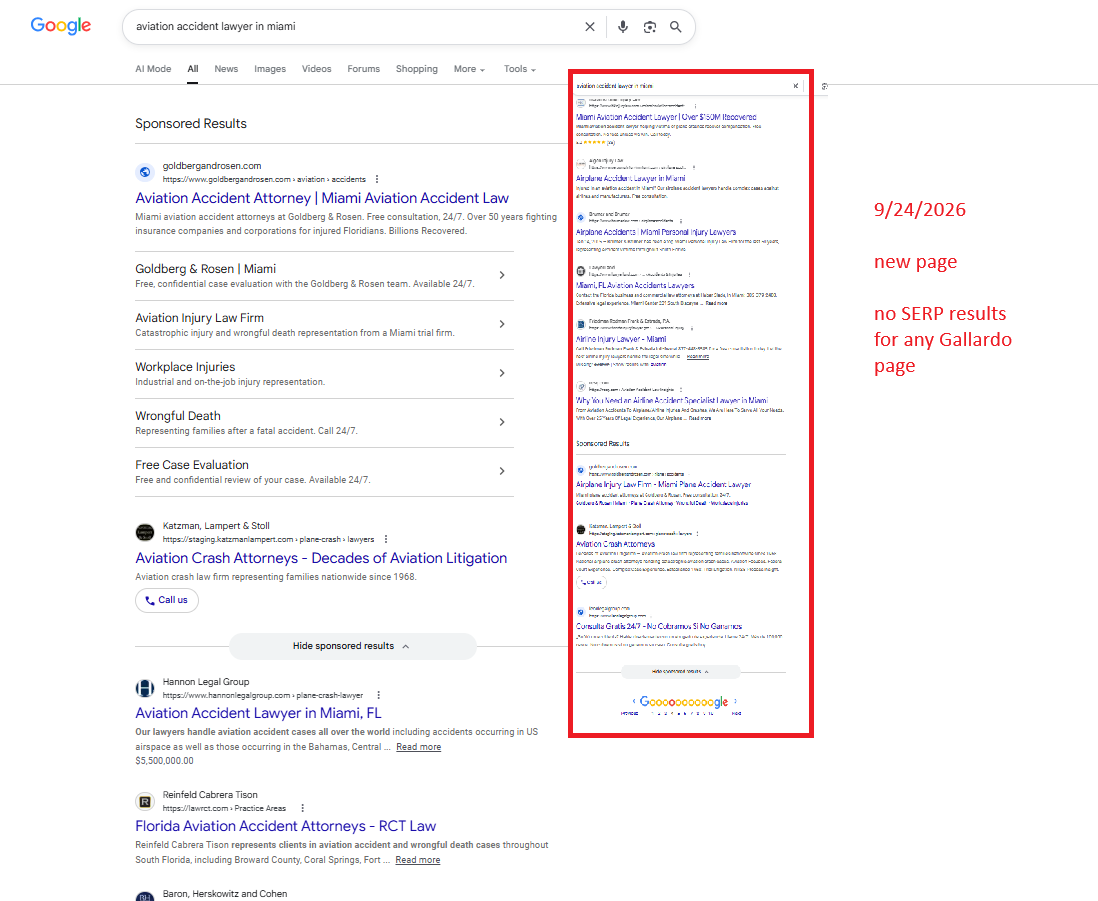Image resolution: width=1098 pixels, height=901 pixels.
Task: Click the lawrct.com Practice Areas URL
Action: [224, 808]
